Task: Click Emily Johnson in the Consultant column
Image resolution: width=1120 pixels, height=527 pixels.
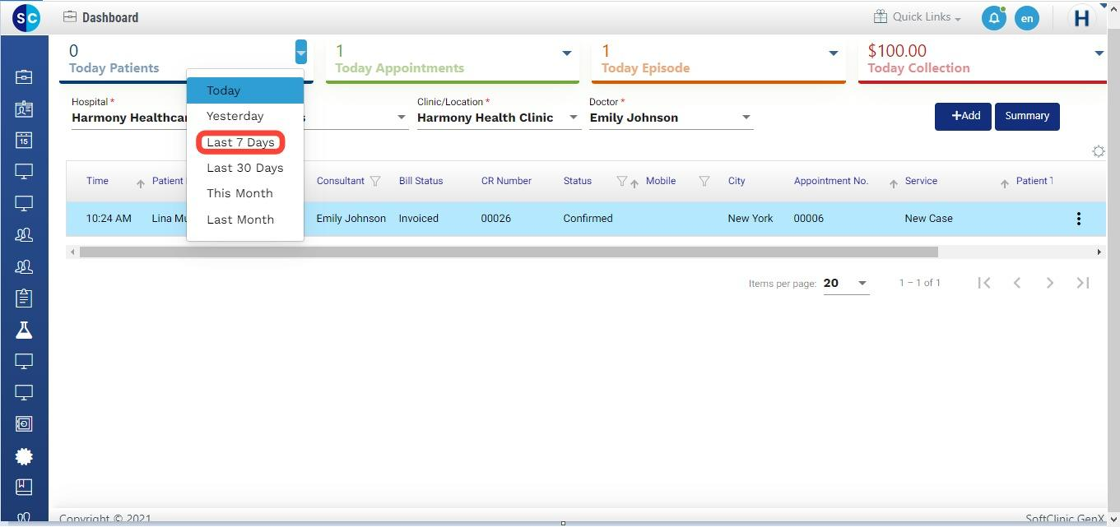Action: (x=351, y=219)
